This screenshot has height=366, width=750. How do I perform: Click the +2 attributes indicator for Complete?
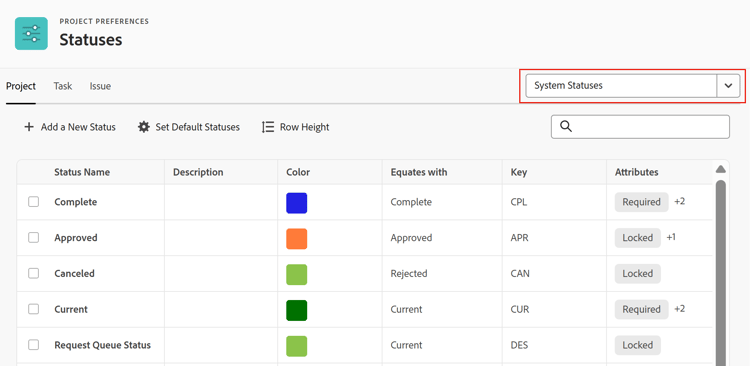pos(680,201)
